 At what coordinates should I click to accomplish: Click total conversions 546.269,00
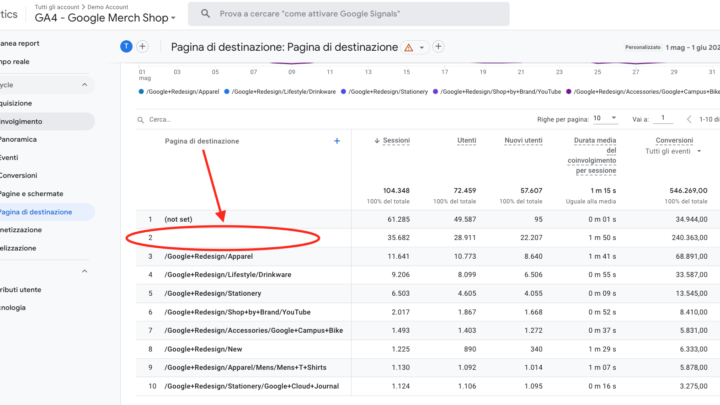point(688,191)
